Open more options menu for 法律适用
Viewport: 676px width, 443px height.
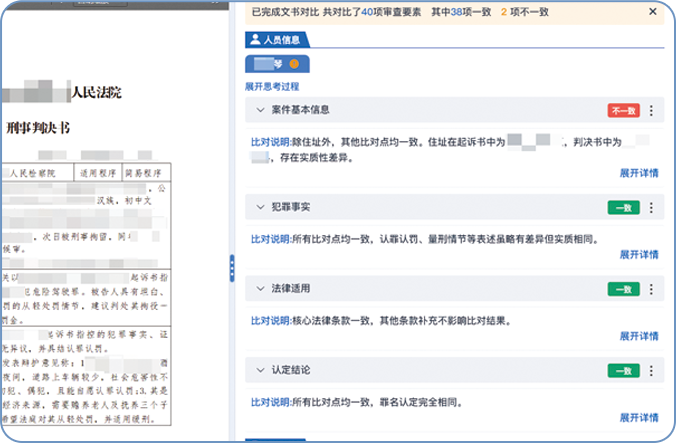pos(651,289)
